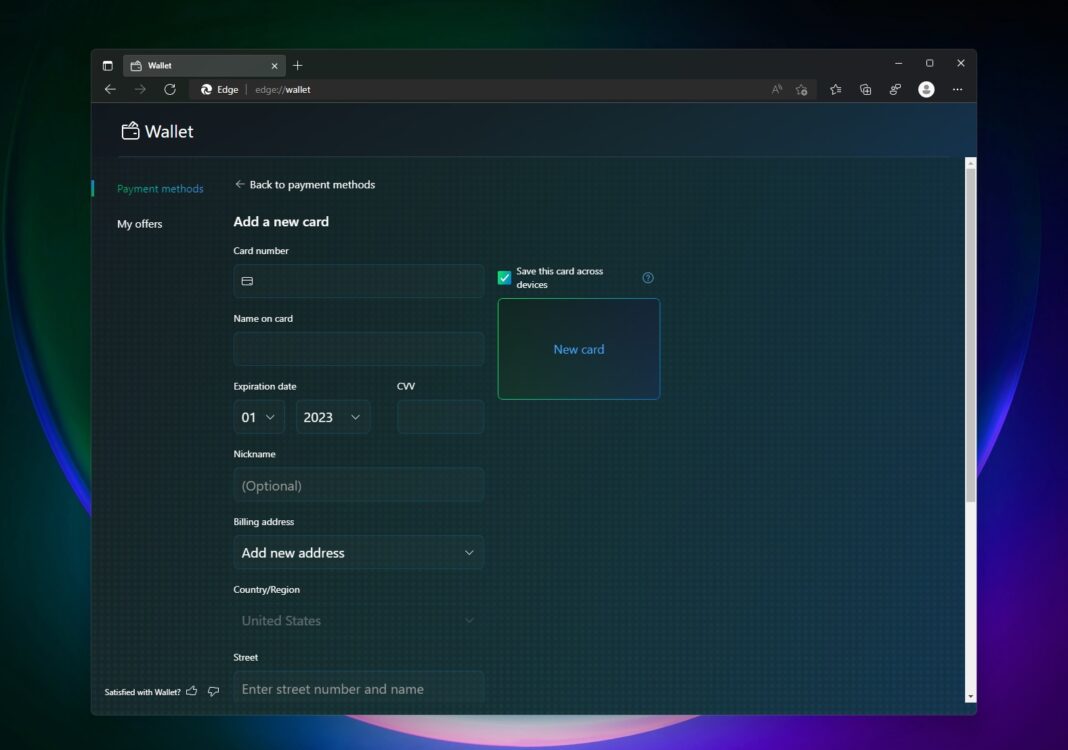Screen dimensions: 1068x750
Task: Click the Refresh page icon
Action: point(169,89)
